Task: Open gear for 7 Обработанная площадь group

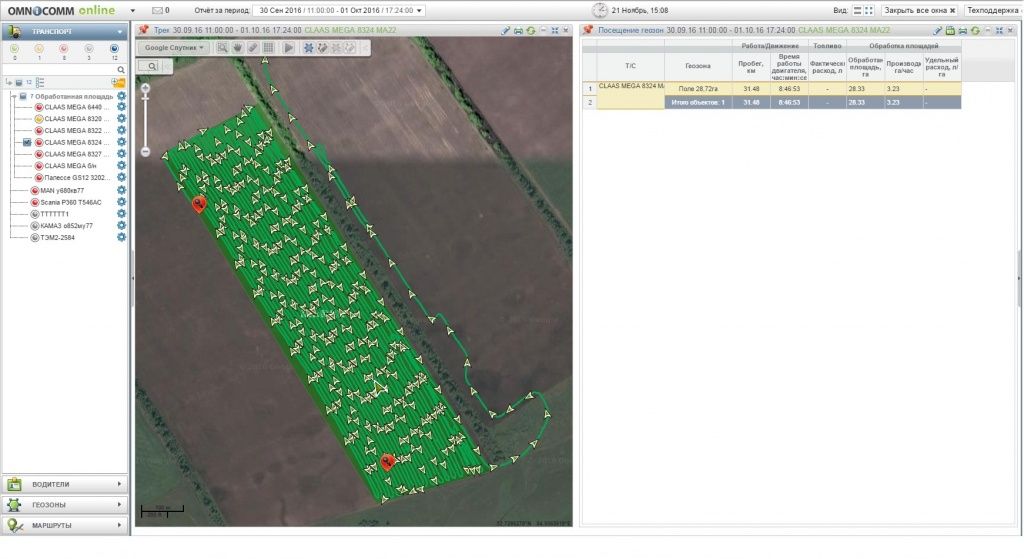Action: [x=121, y=96]
